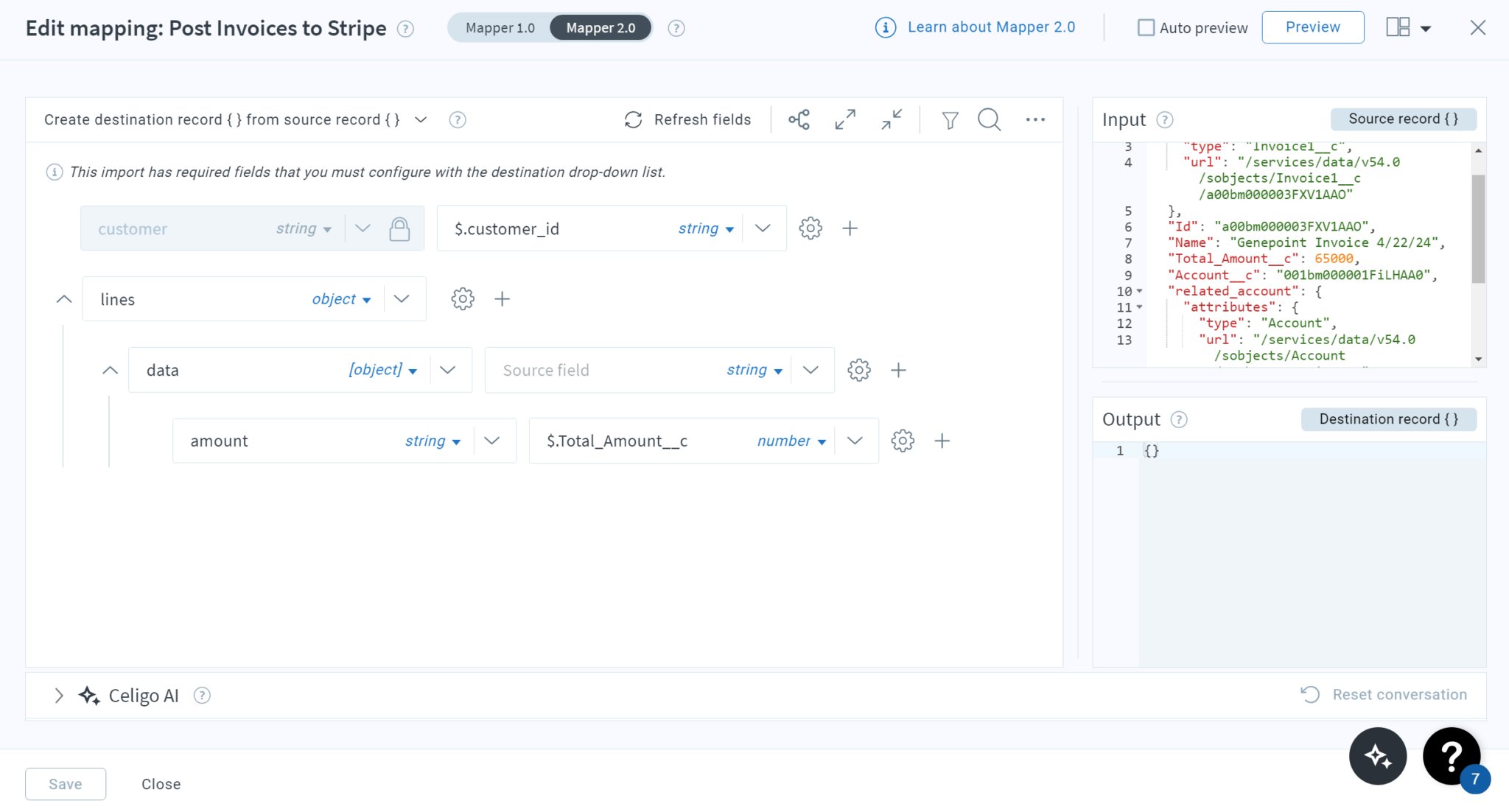
Task: Select the Destination record tab in Output
Action: pyautogui.click(x=1388, y=419)
